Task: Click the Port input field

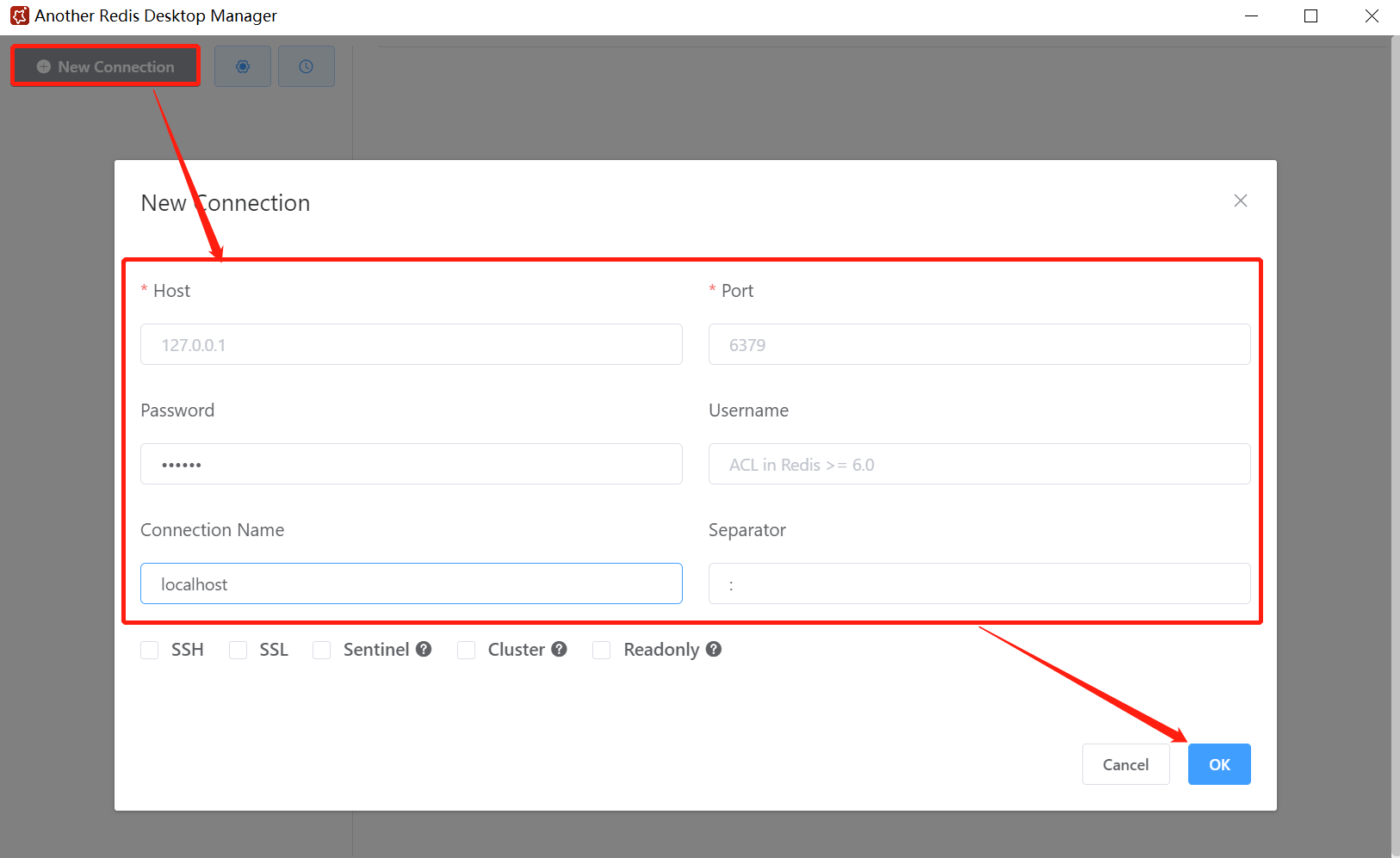Action: tap(980, 344)
